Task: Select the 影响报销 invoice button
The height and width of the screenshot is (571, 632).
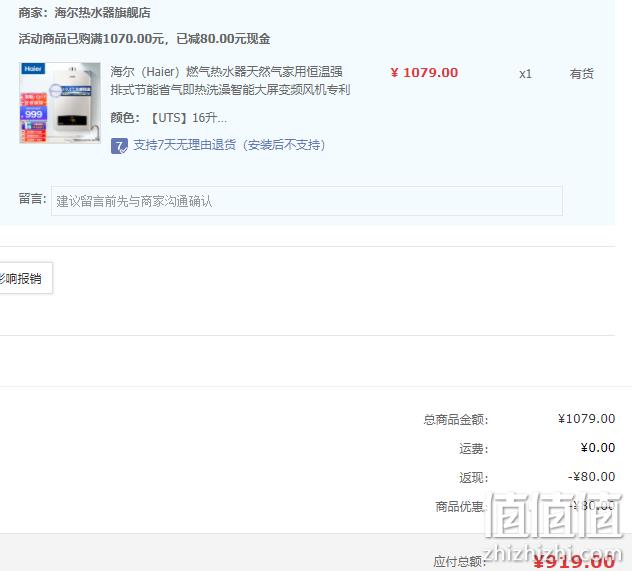Action: click(25, 278)
